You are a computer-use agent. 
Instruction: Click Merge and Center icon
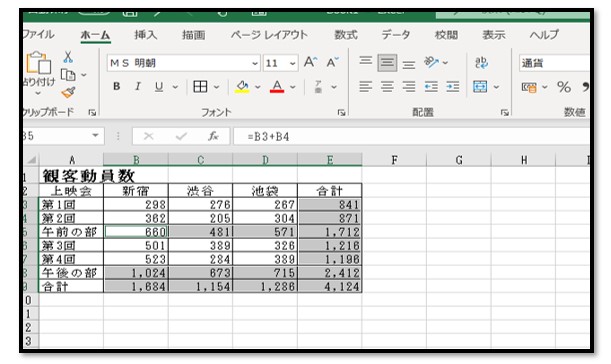[x=480, y=87]
